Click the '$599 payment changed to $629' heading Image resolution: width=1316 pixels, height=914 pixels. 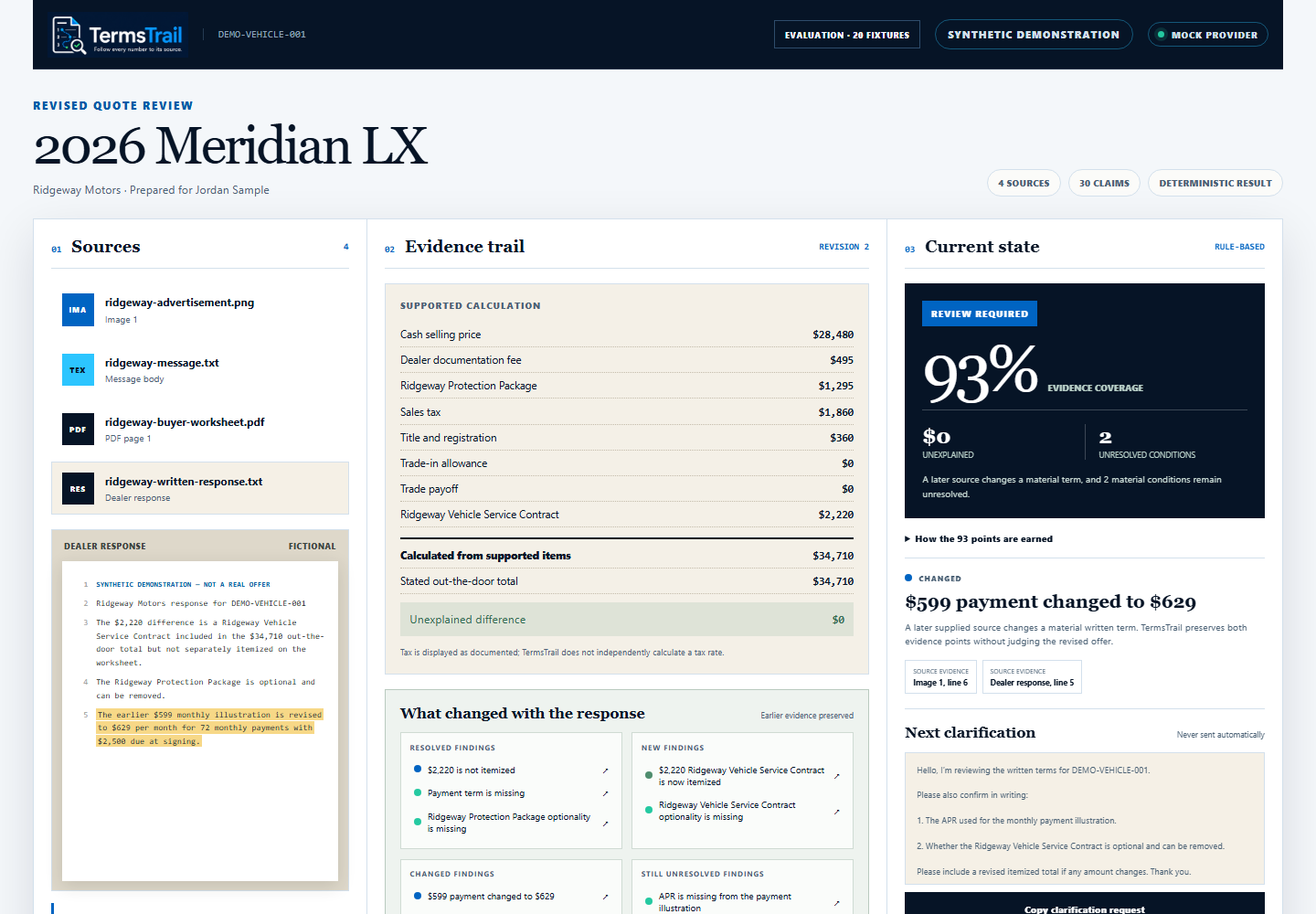coord(1050,602)
